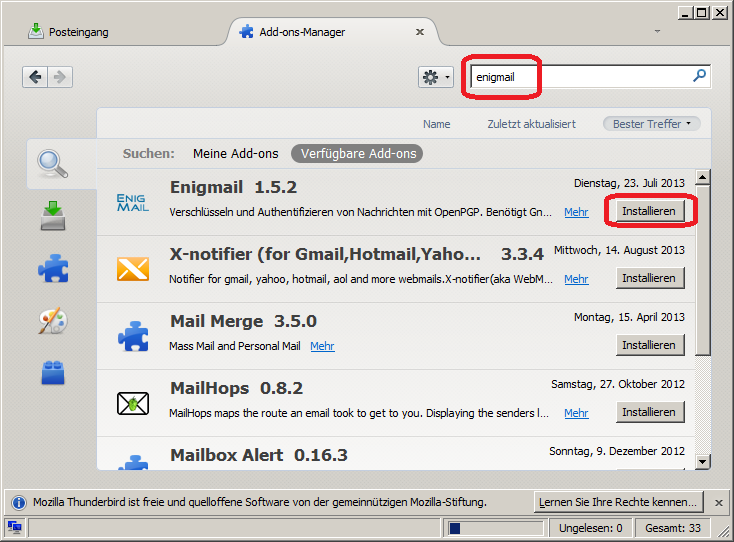
Task: Select the 'Verfügbare Add-ons' search filter
Action: (x=357, y=154)
